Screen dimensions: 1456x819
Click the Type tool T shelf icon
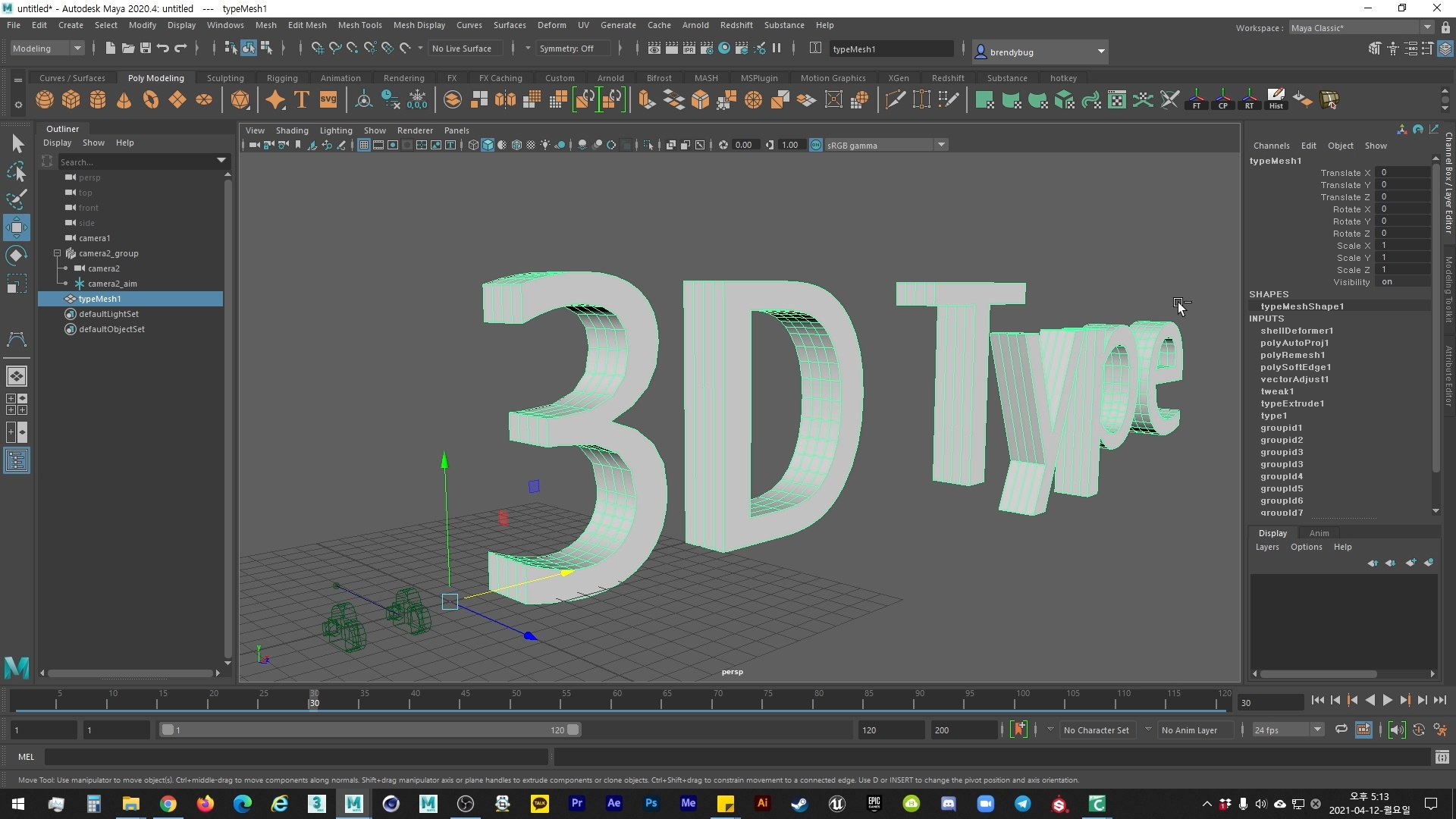(302, 100)
